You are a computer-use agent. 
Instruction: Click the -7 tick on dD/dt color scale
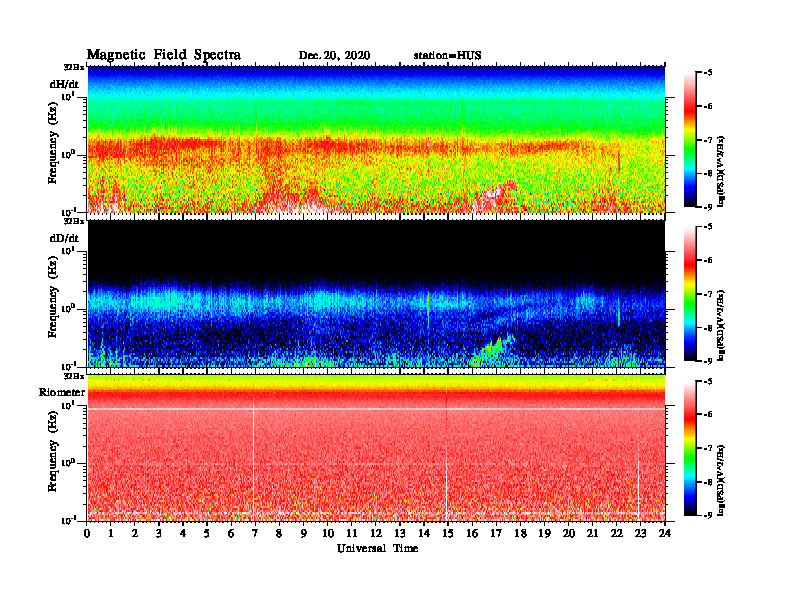pyautogui.click(x=709, y=294)
